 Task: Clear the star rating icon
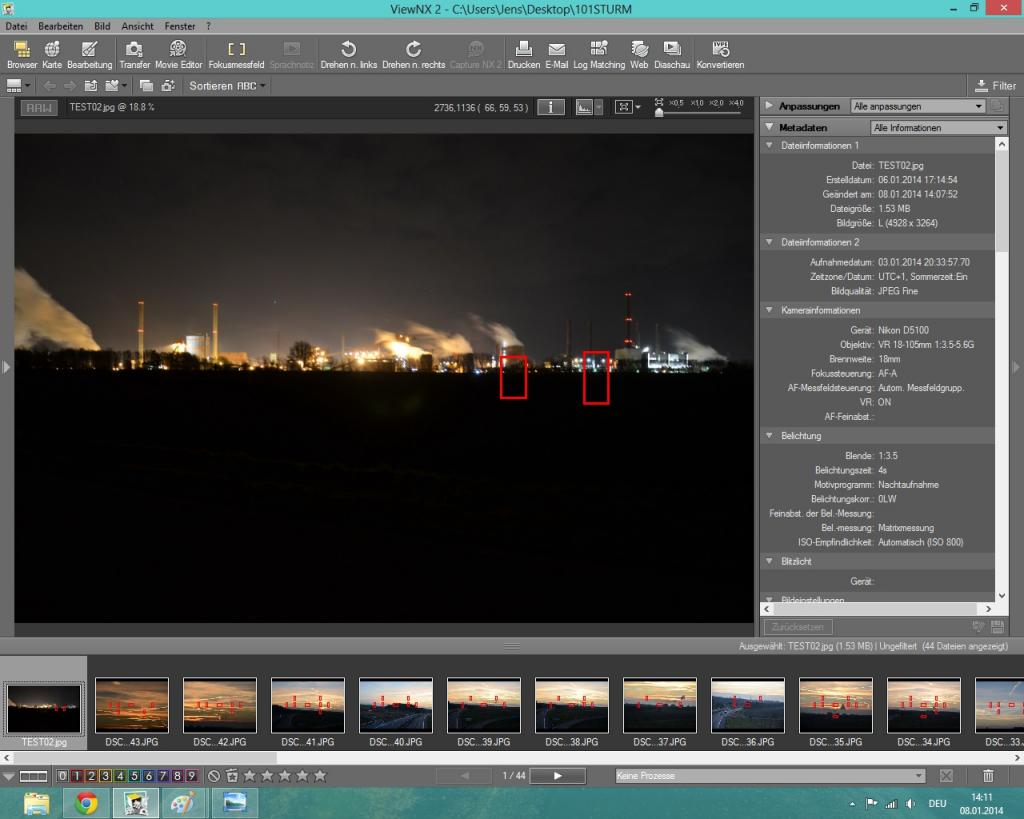tap(214, 776)
